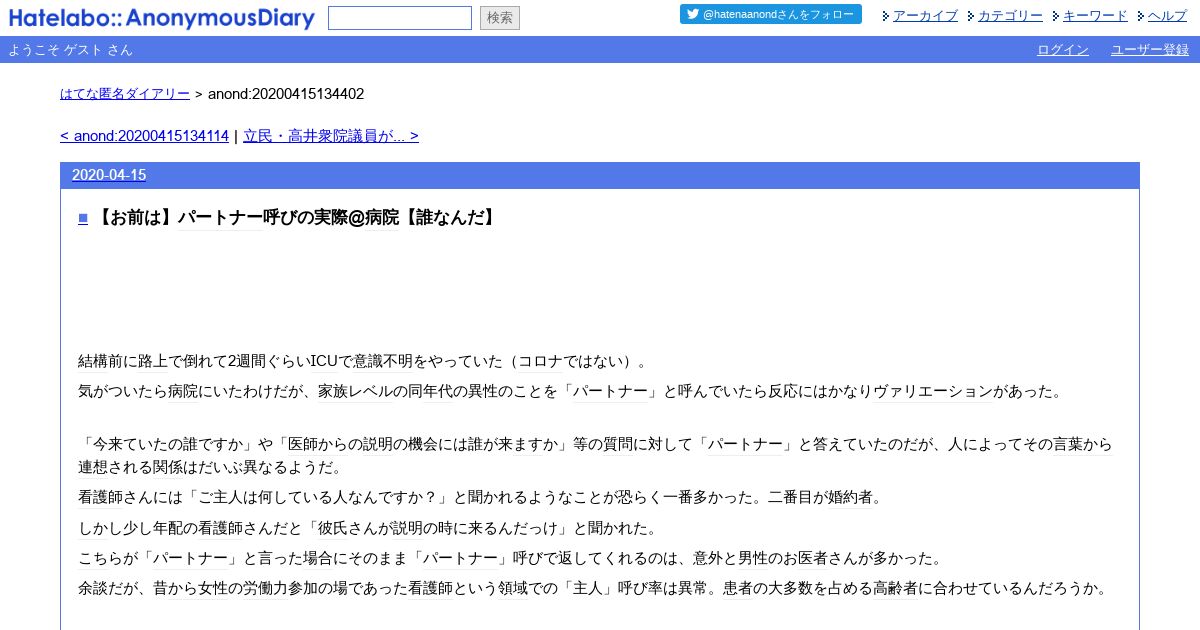The width and height of the screenshot is (1200, 630).
Task: Click the 婚約者 keyword link
Action: point(851,497)
